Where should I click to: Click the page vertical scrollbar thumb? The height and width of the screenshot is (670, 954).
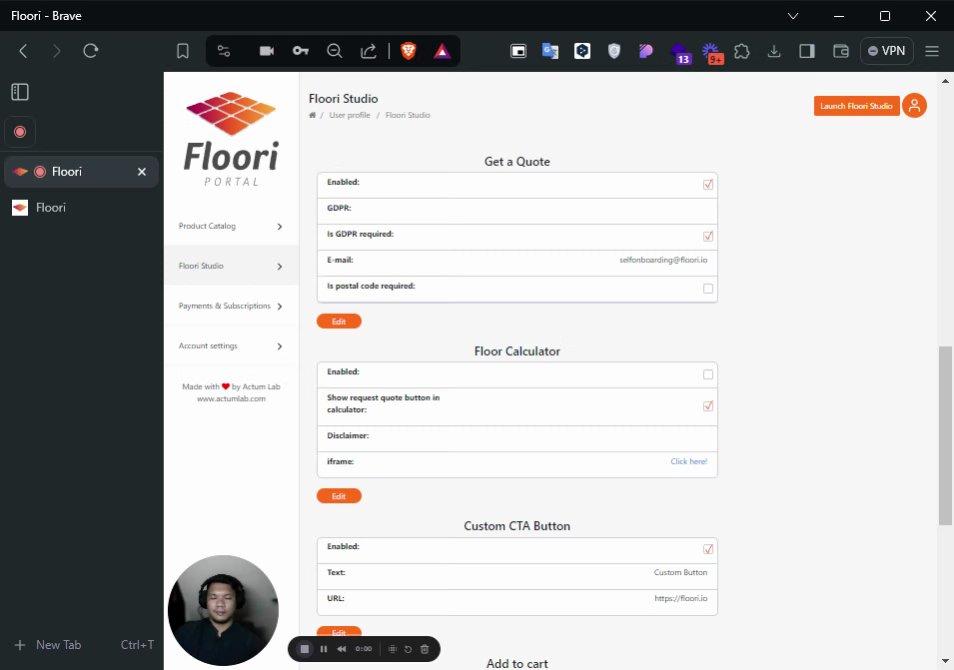[945, 435]
